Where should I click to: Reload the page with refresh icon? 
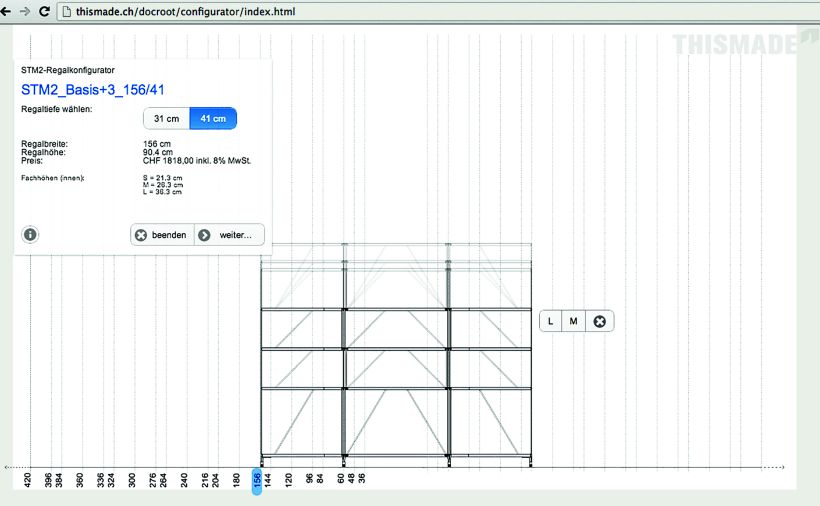tap(45, 11)
